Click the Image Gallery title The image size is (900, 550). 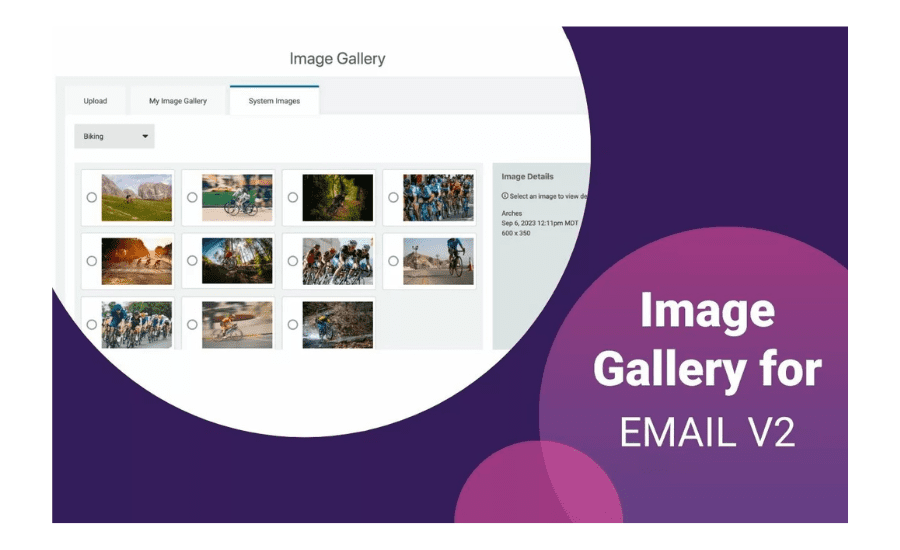coord(338,59)
